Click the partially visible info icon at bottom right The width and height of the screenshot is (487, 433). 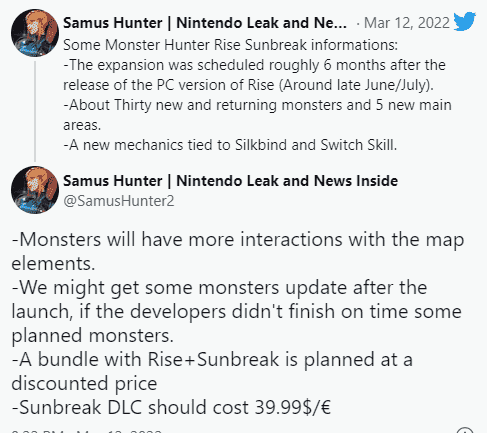click(x=464, y=430)
